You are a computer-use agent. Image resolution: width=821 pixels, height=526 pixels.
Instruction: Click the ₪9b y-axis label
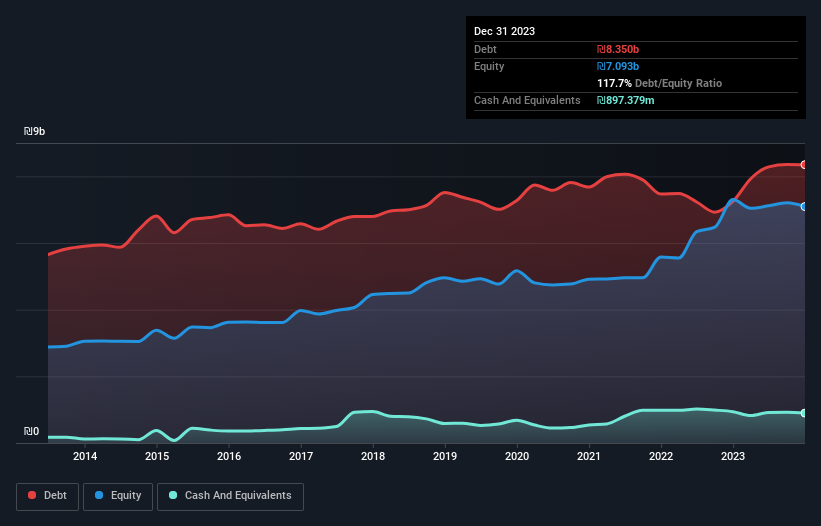35,131
